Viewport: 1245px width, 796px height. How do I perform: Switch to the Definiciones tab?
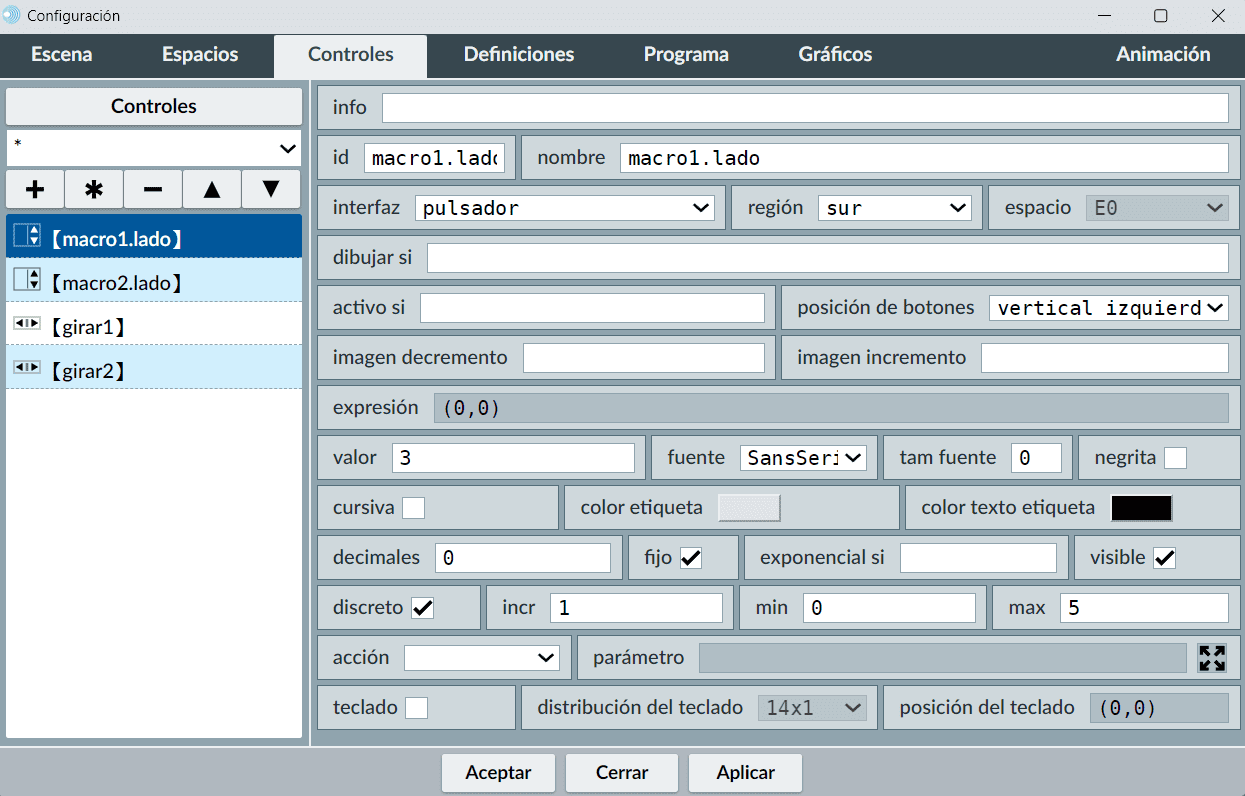(518, 55)
